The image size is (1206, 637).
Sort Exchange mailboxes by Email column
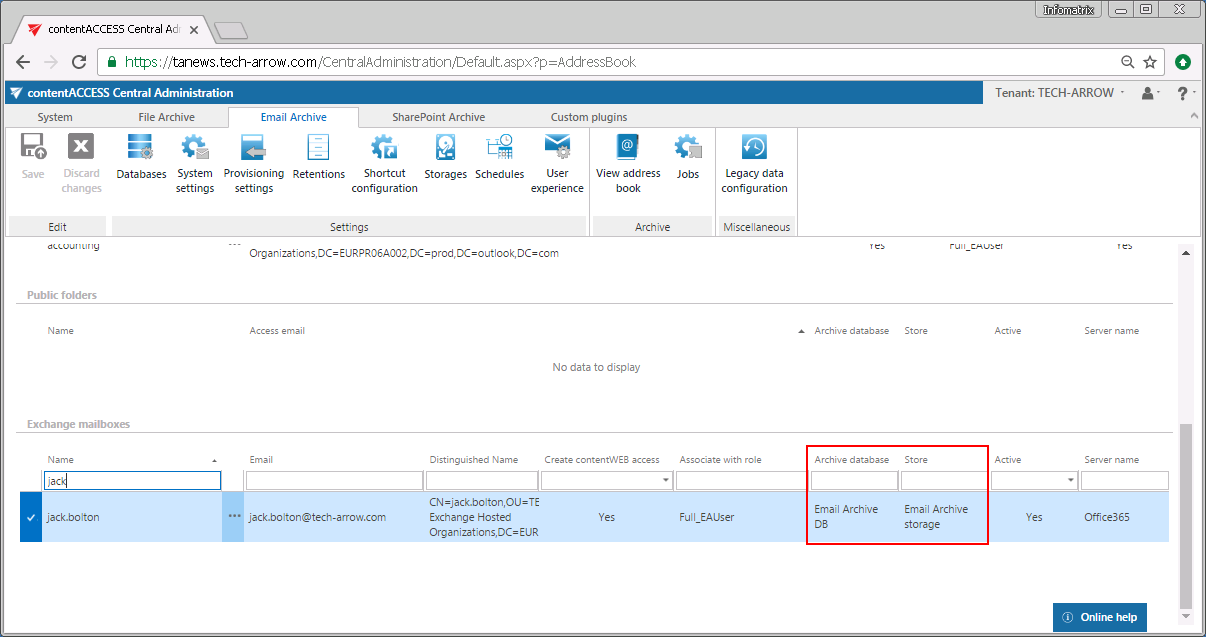(261, 460)
